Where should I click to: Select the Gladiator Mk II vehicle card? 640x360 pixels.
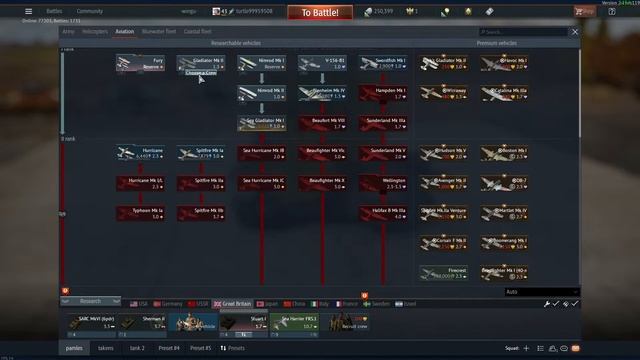(201, 63)
